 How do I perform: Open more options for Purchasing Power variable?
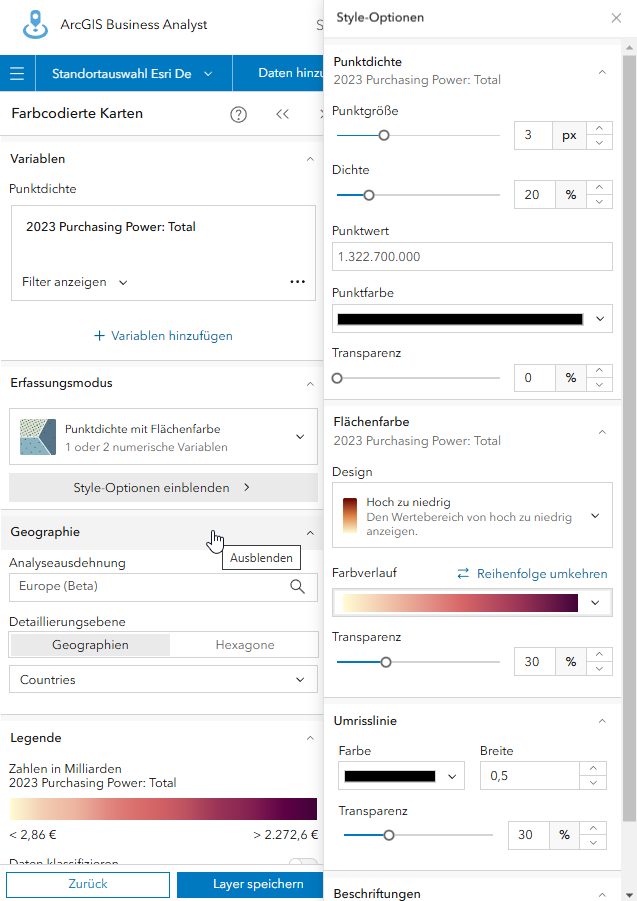click(x=298, y=282)
